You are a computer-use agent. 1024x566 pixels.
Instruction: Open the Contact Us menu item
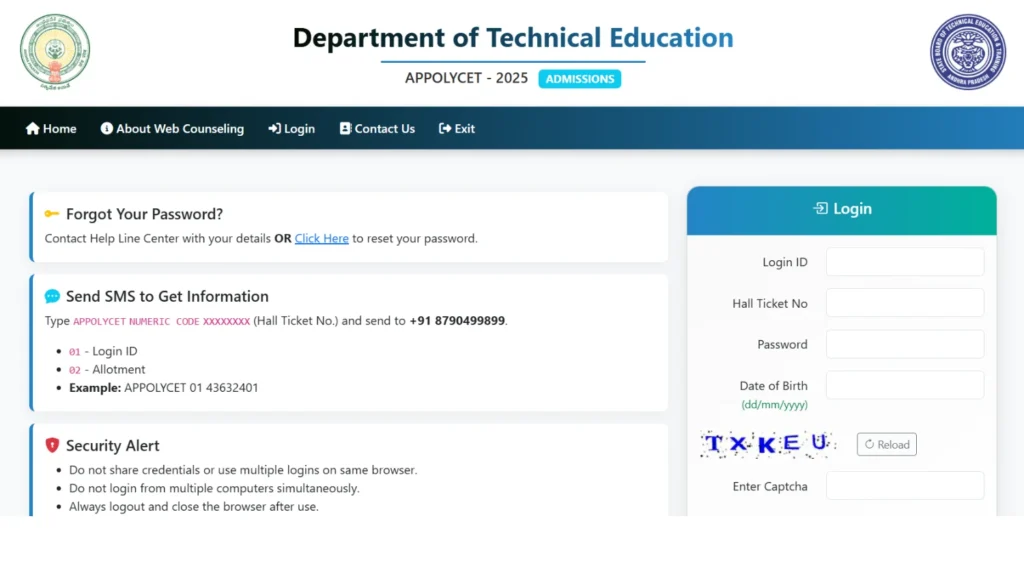tap(377, 129)
